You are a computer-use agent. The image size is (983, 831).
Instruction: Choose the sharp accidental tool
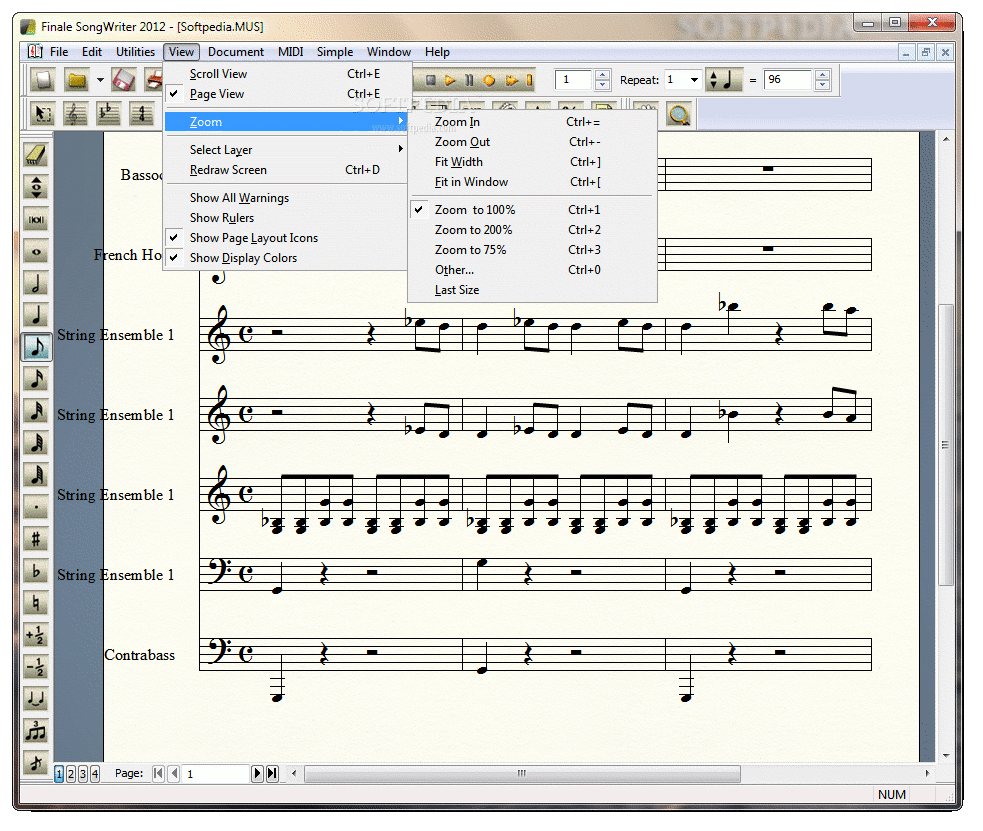(x=36, y=539)
